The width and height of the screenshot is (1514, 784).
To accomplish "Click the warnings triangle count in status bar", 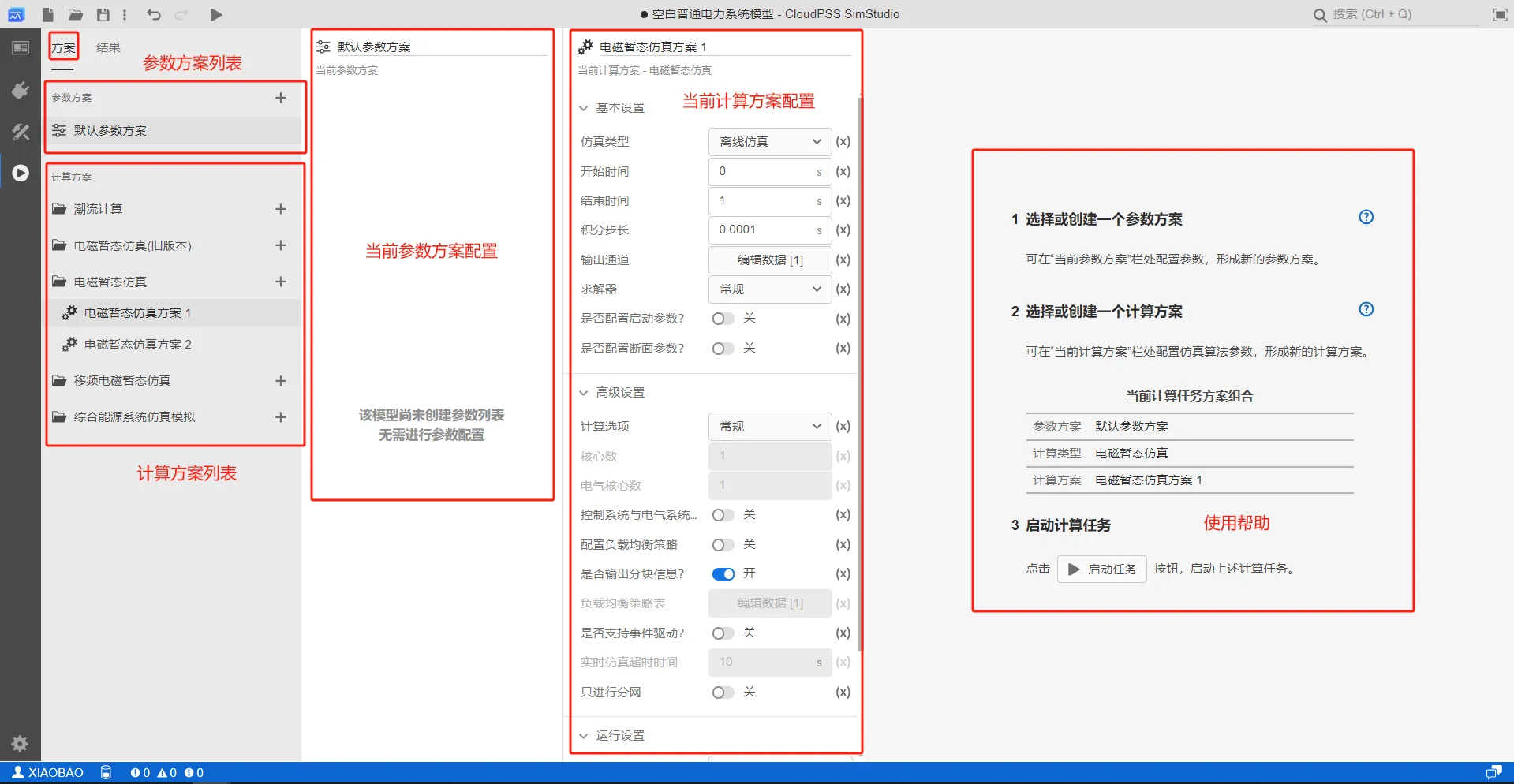I will coord(167,773).
